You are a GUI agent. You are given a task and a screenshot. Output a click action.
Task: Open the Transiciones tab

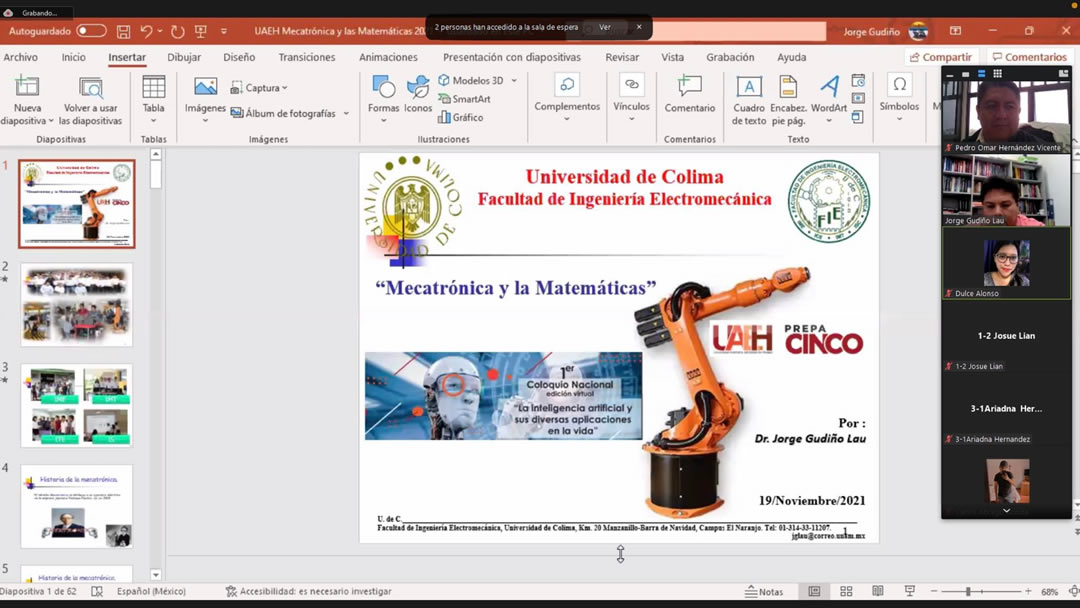pyautogui.click(x=307, y=57)
